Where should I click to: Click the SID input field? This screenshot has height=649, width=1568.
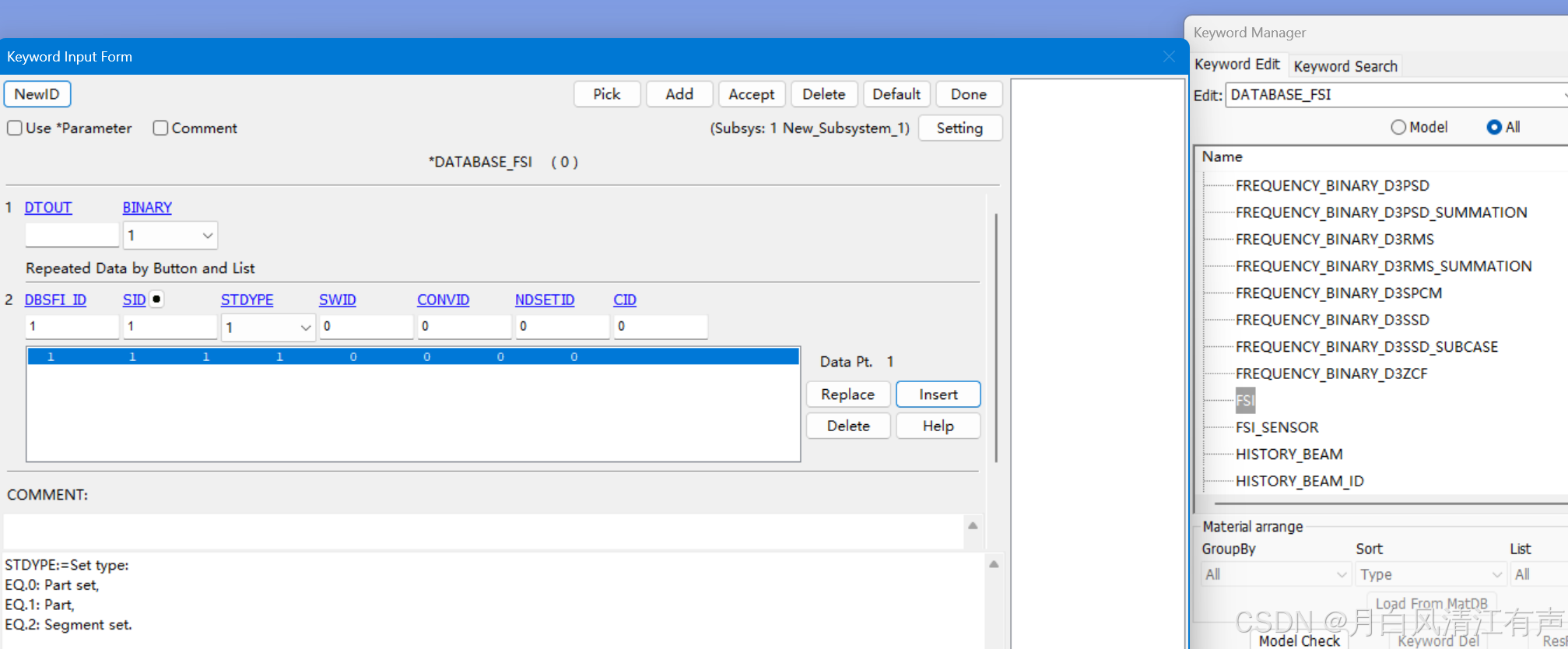click(170, 327)
